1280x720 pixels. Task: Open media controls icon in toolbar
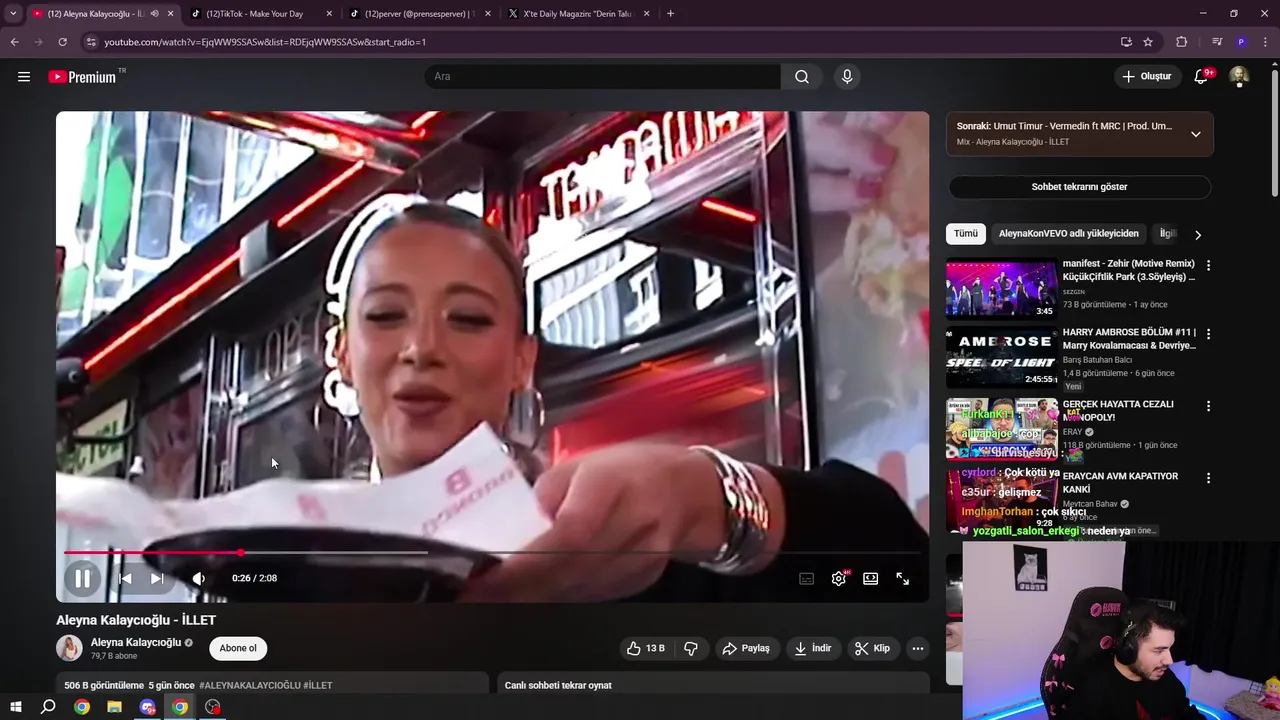[x=1217, y=42]
